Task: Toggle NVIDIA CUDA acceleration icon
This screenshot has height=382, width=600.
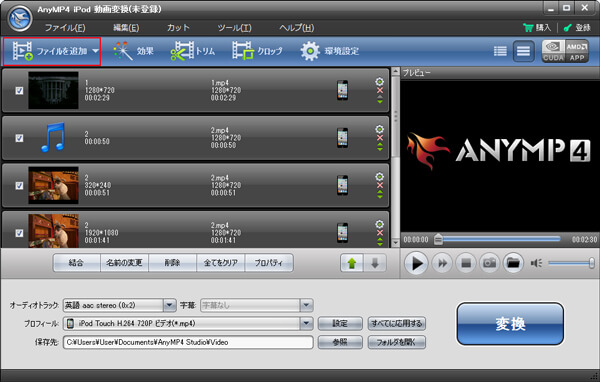Action: point(553,51)
